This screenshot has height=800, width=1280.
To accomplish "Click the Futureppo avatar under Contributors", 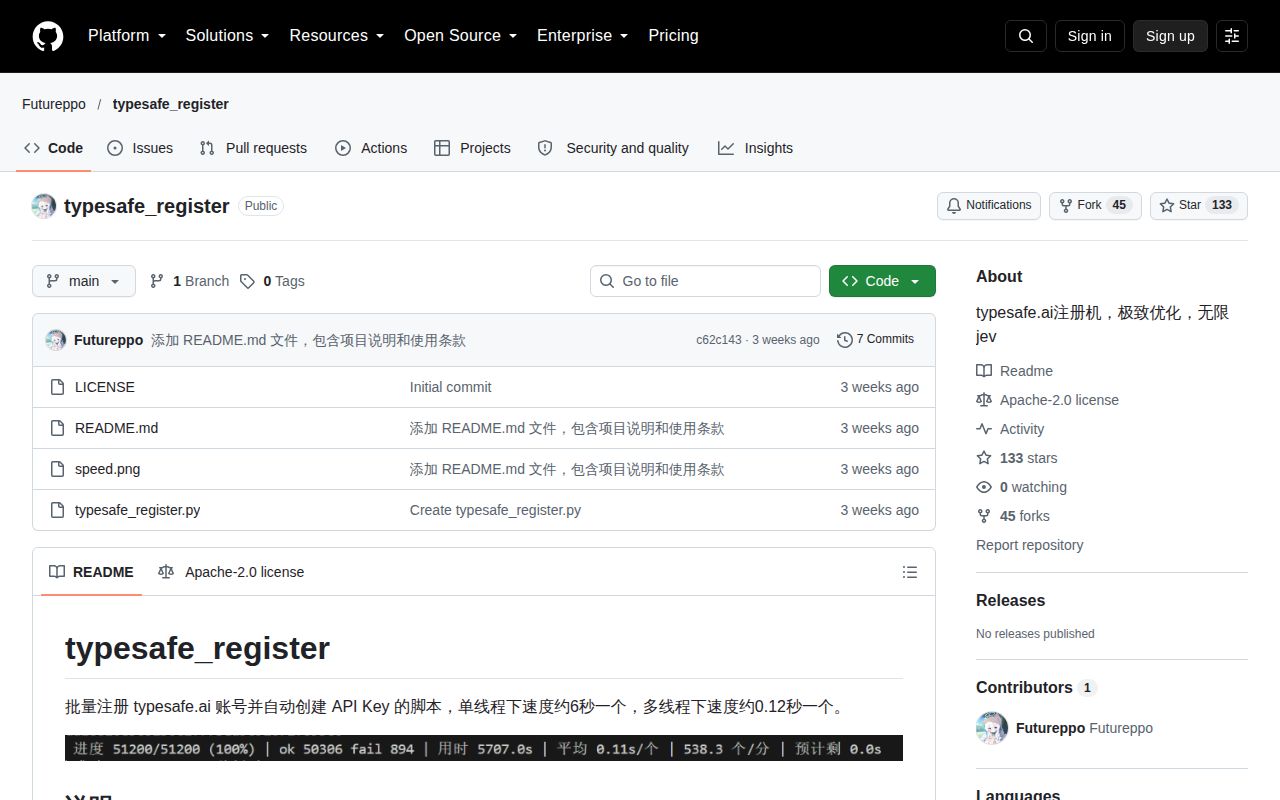I will pos(992,728).
